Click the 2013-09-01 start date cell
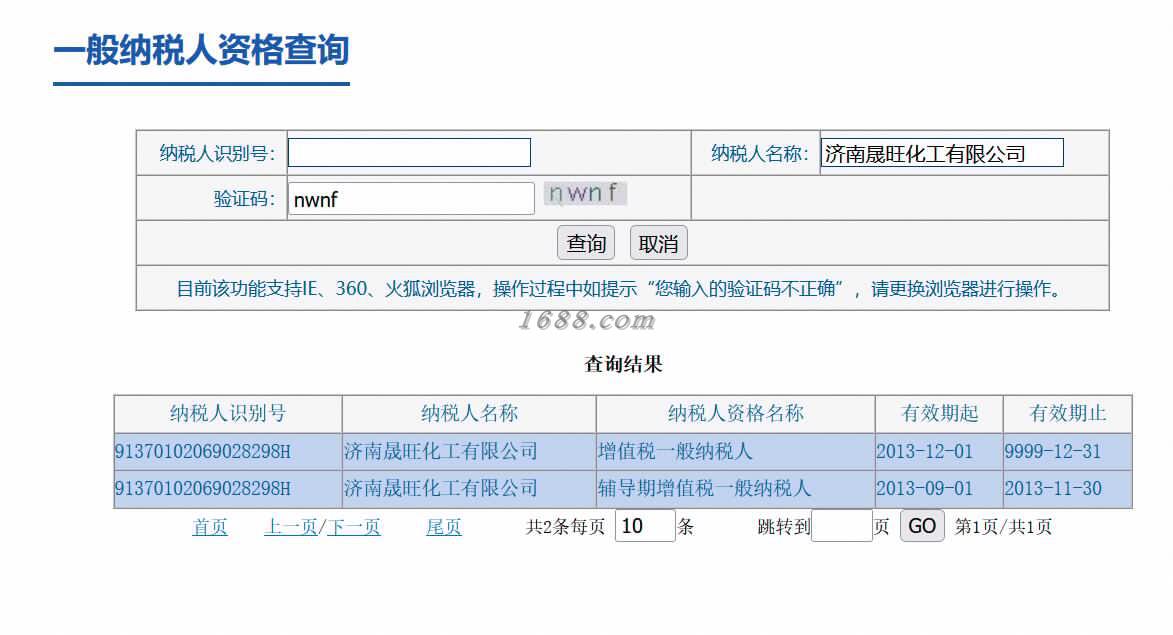This screenshot has height=635, width=1173. pyautogui.click(x=939, y=489)
